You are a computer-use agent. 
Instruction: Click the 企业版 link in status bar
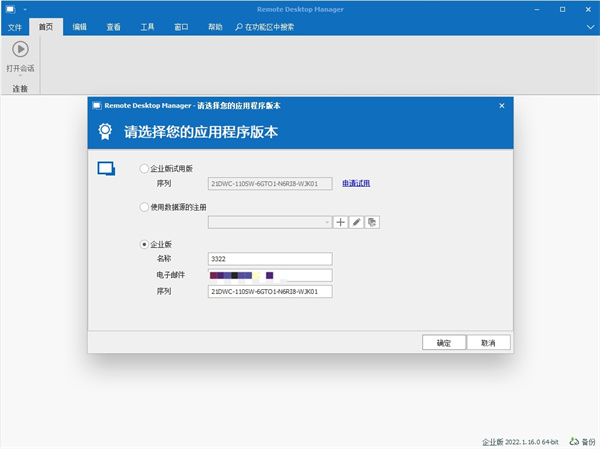tap(492, 442)
